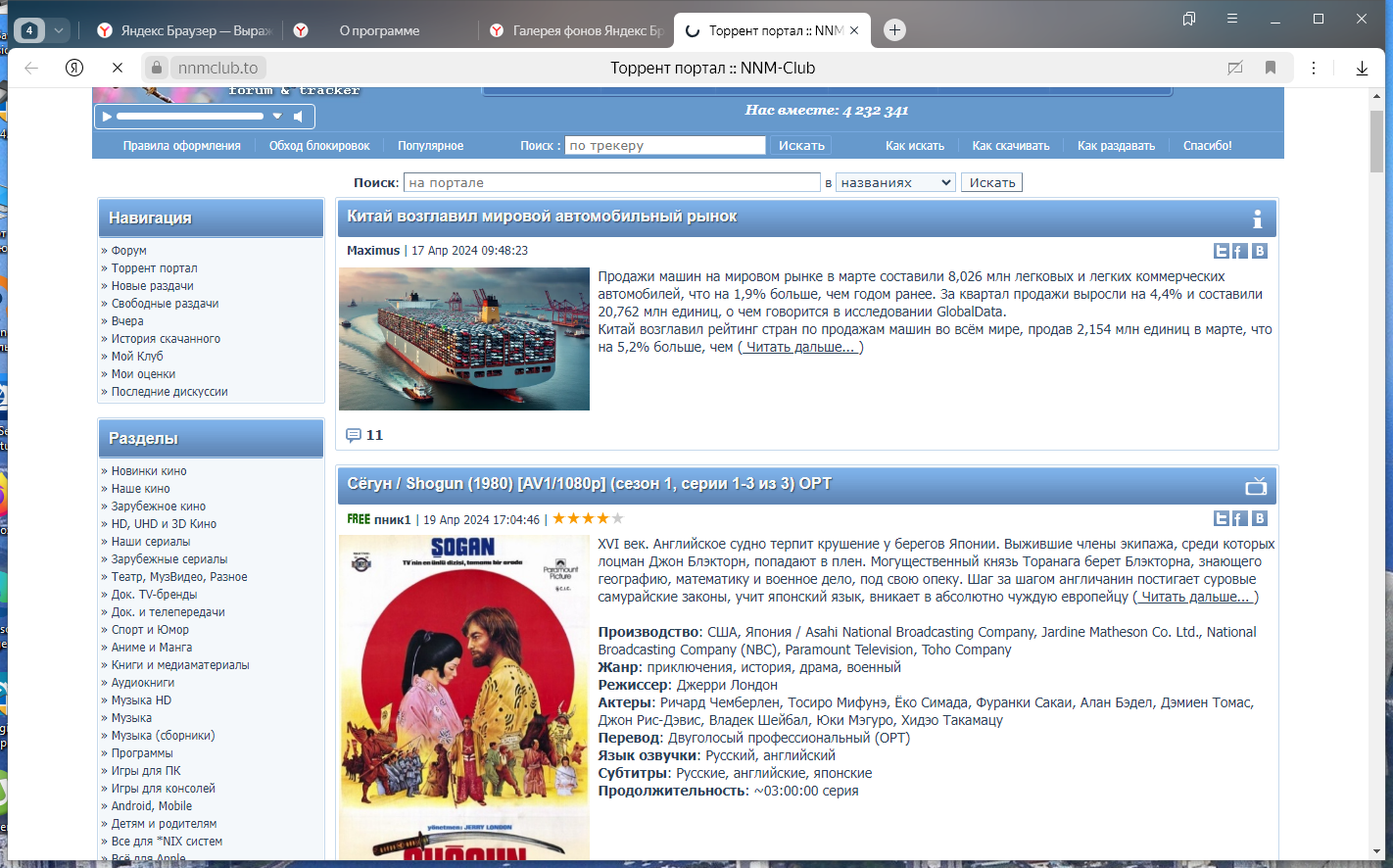Share the Shogun post on Facebook
Image resolution: width=1393 pixels, height=868 pixels.
pos(1239,518)
